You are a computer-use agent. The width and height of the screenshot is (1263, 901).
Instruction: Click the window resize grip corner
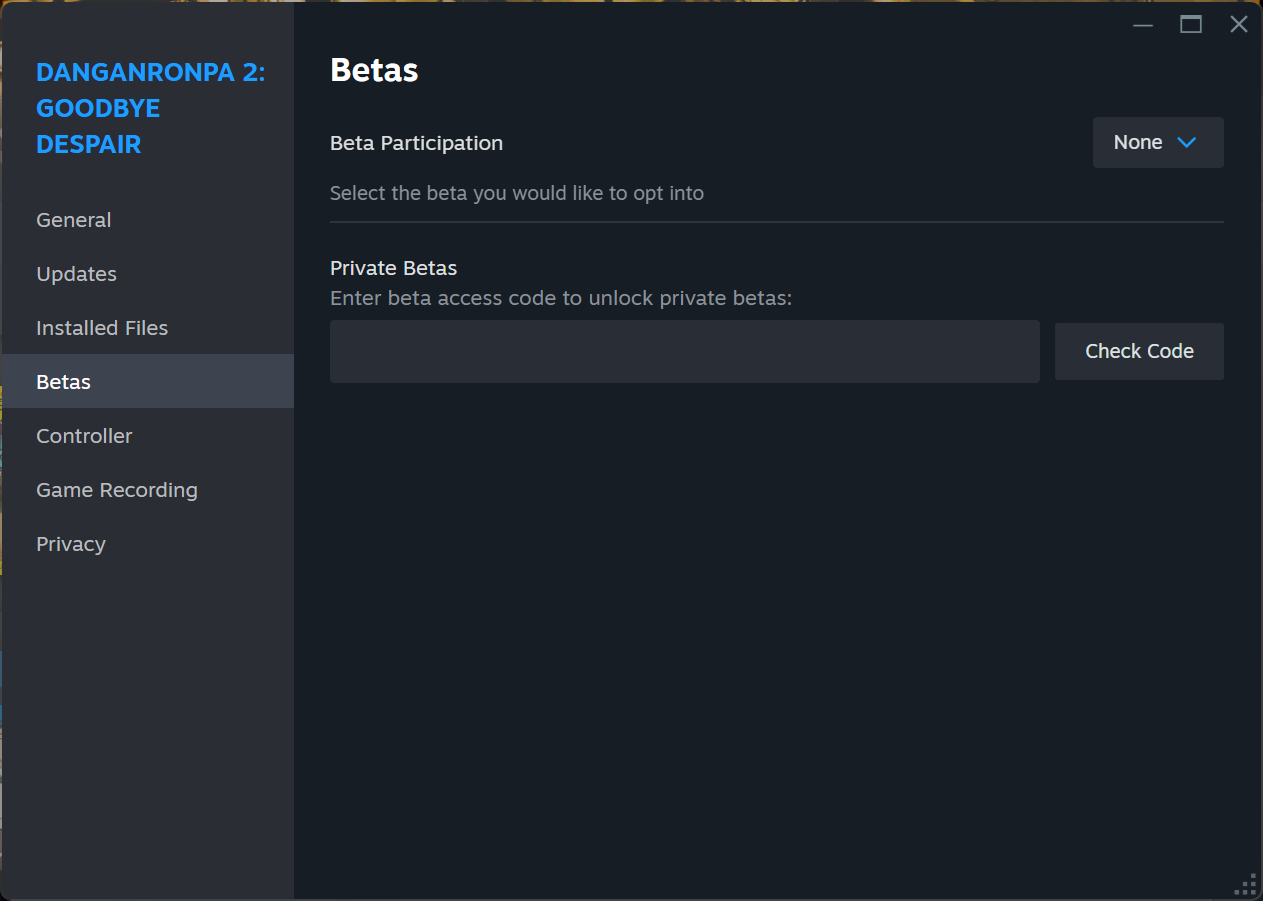pos(1247,885)
